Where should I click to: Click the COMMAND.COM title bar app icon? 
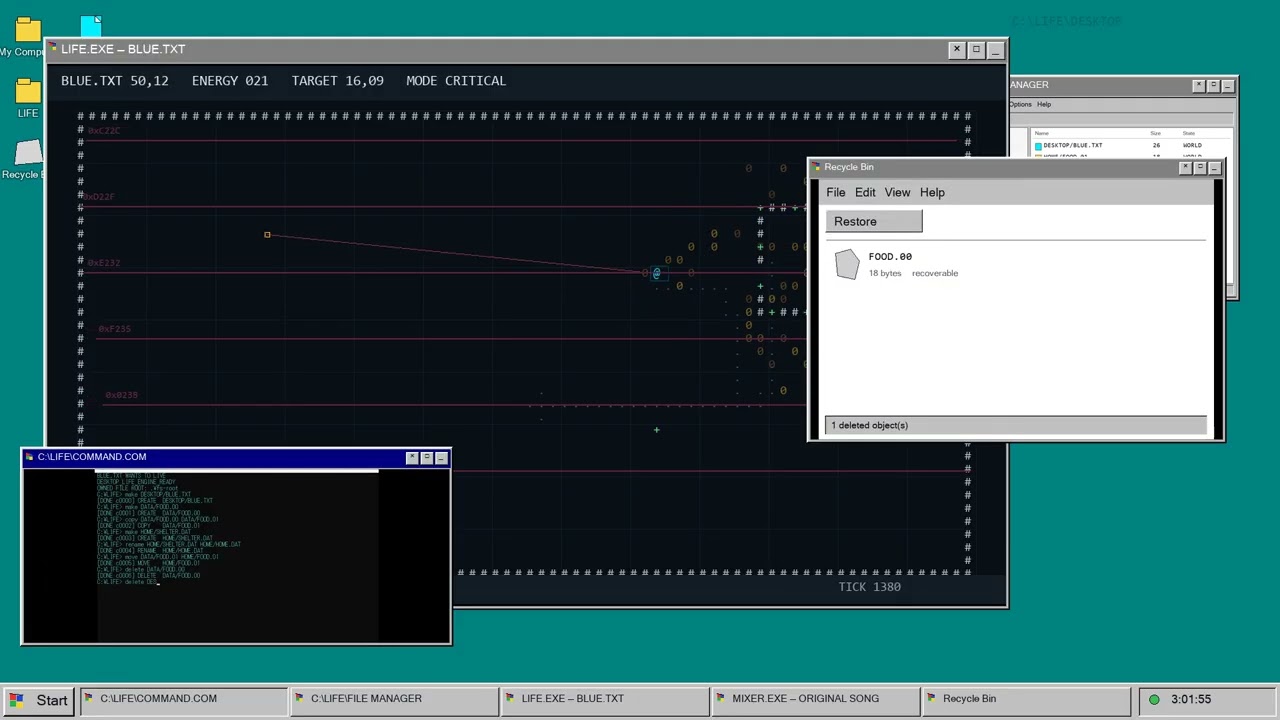[30, 457]
